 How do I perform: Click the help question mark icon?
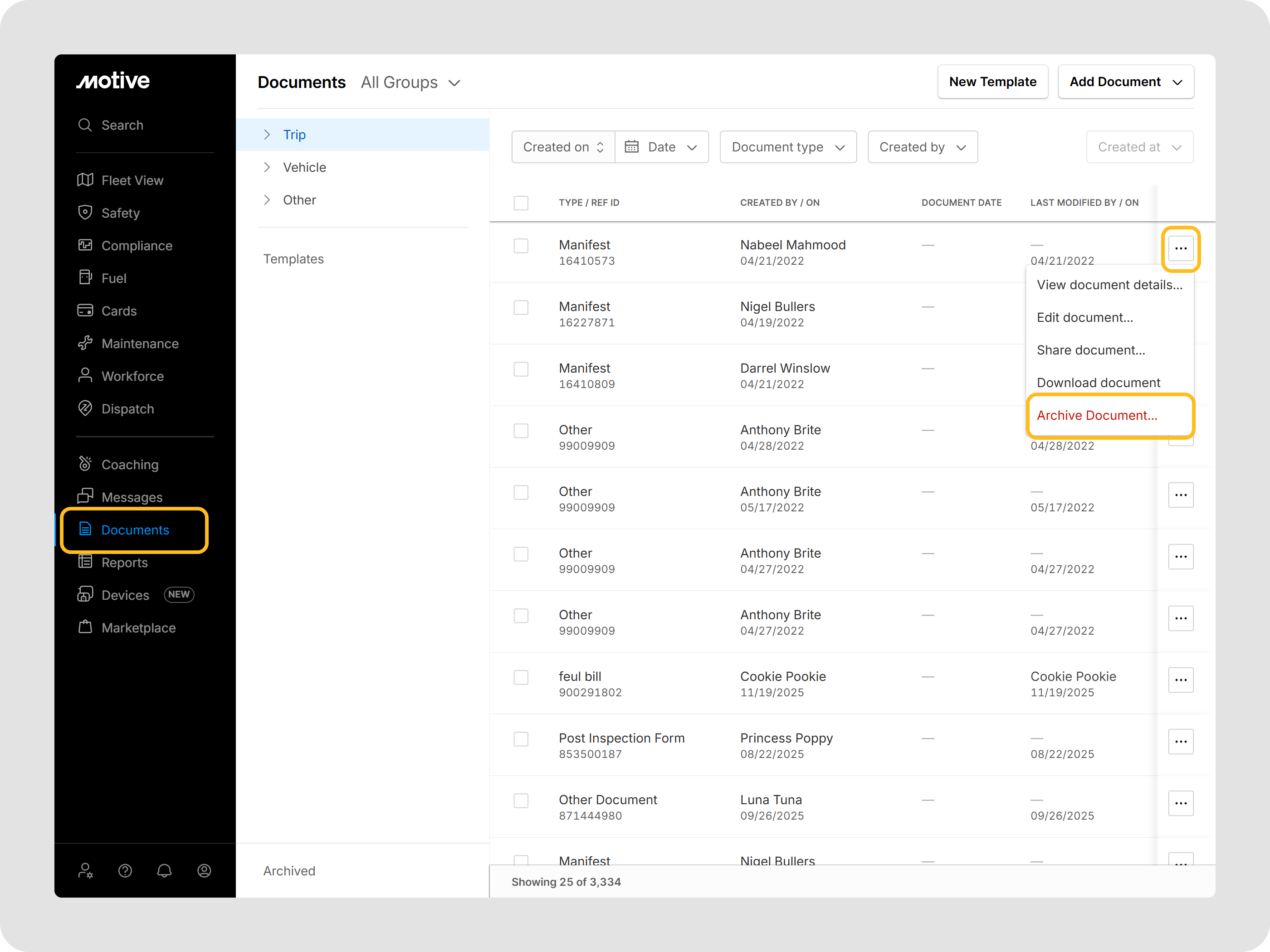(x=125, y=870)
